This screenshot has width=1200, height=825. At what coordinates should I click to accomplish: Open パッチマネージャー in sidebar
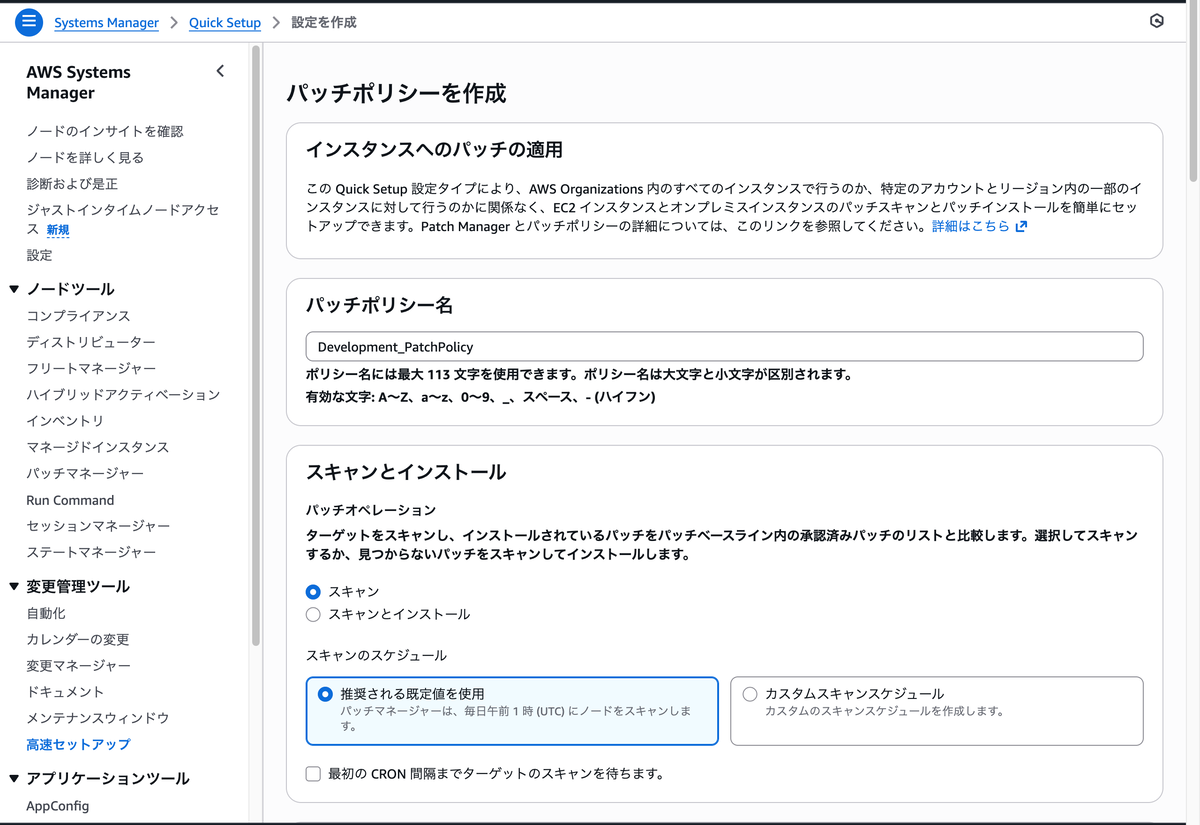[x=85, y=473]
